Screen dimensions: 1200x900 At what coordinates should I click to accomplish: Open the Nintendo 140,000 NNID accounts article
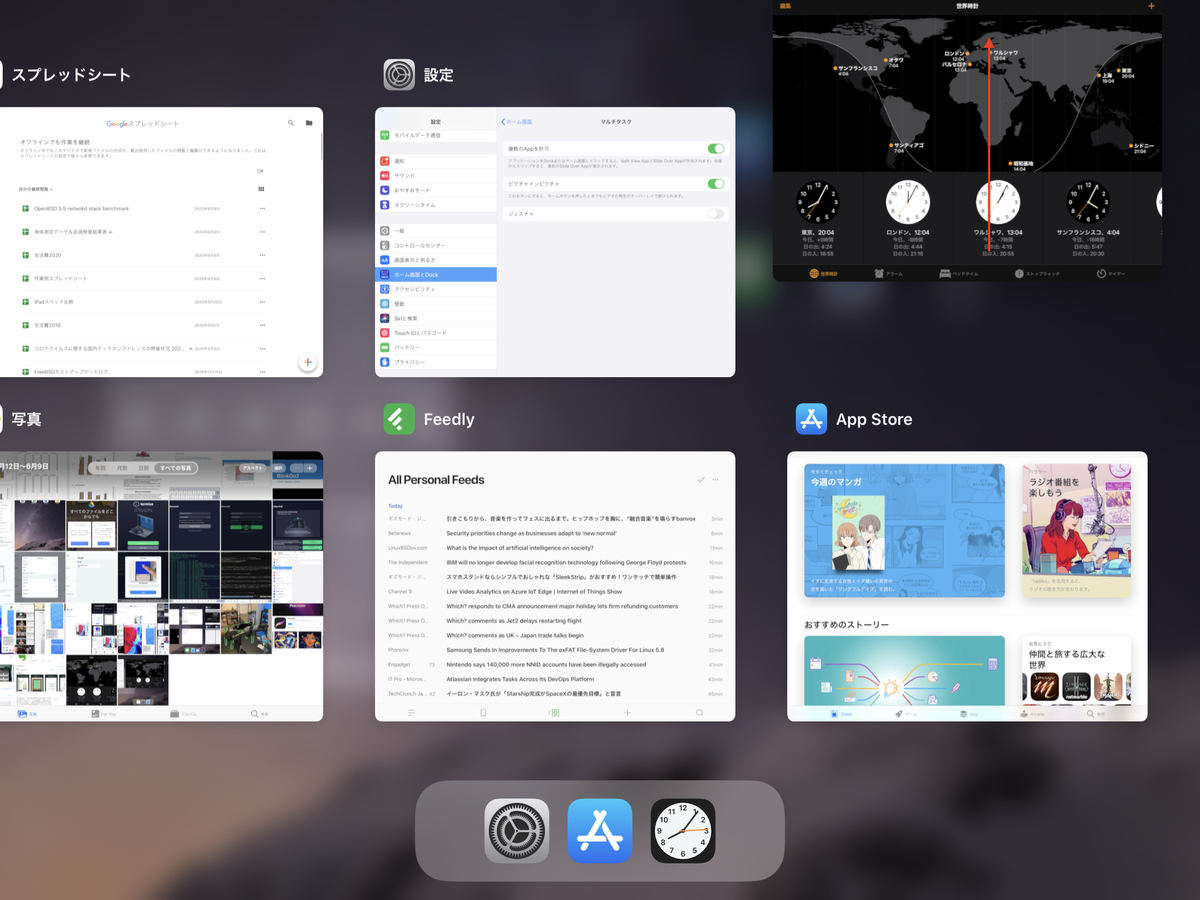(546, 664)
